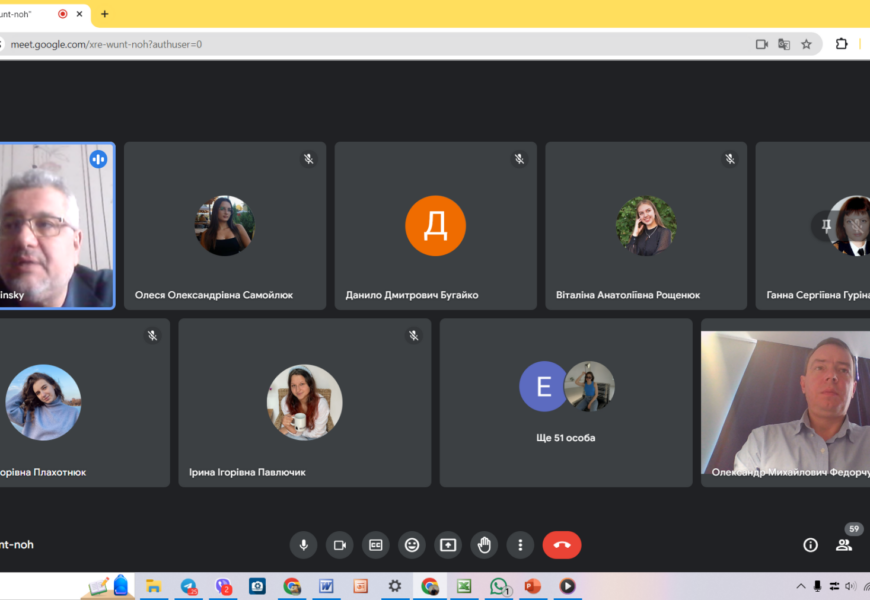Open the Chrome extensions puzzle icon
Image resolution: width=870 pixels, height=600 pixels.
[x=841, y=44]
